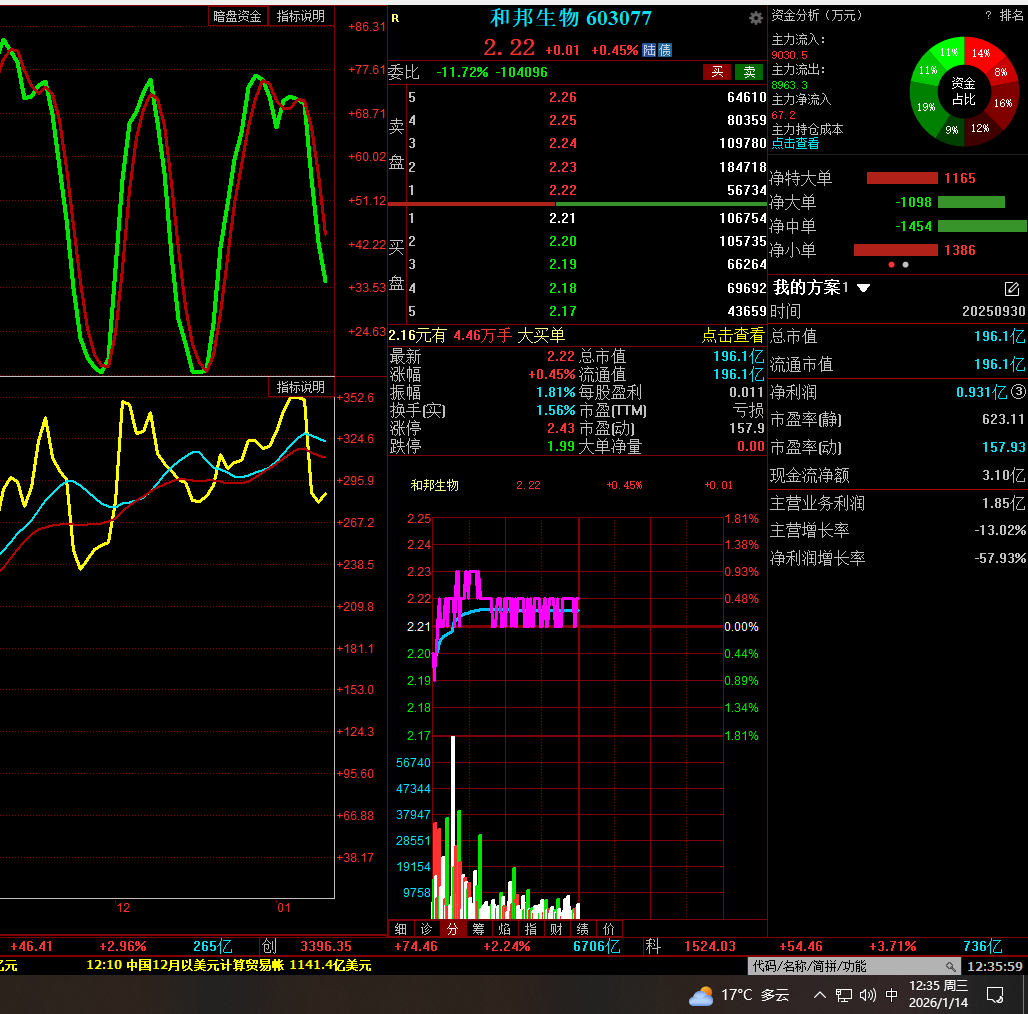The width and height of the screenshot is (1028, 1014).
Task: Click 市盈率(动) value 157.93
Action: pyautogui.click(x=1003, y=447)
